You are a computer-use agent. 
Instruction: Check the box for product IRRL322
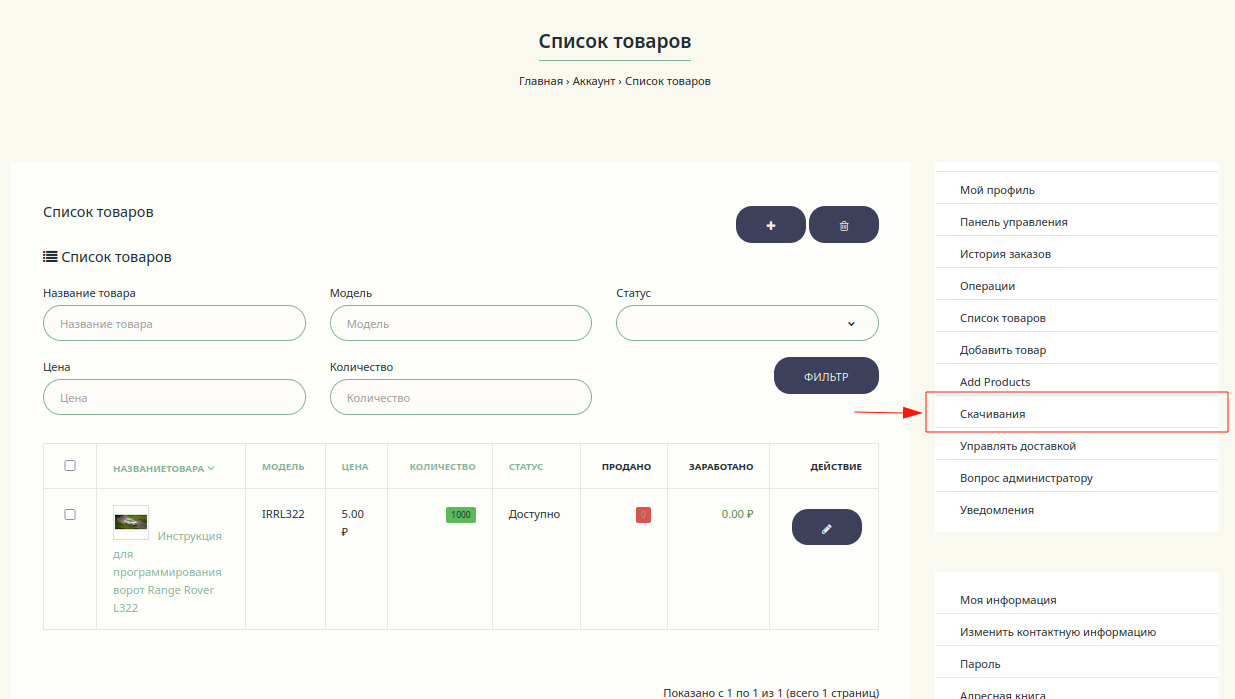pos(70,515)
